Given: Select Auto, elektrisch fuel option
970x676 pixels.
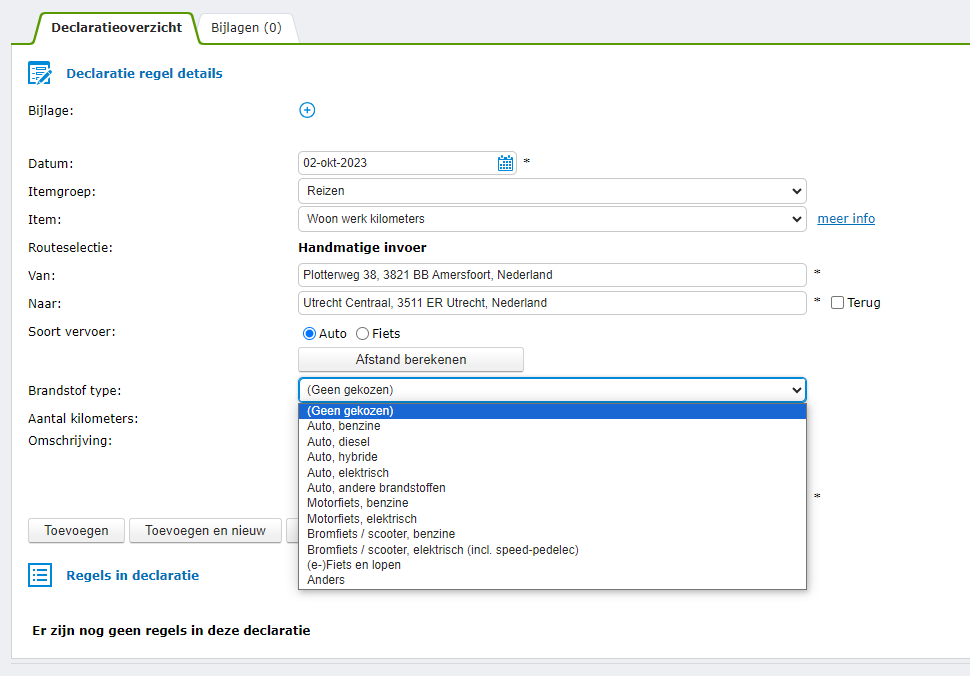Looking at the screenshot, I should pyautogui.click(x=348, y=472).
